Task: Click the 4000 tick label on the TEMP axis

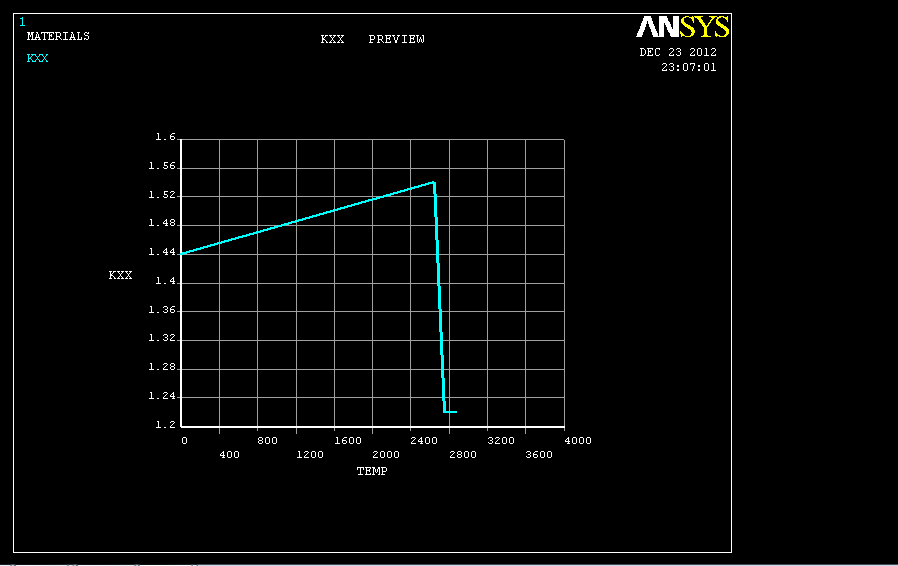Action: pos(578,441)
